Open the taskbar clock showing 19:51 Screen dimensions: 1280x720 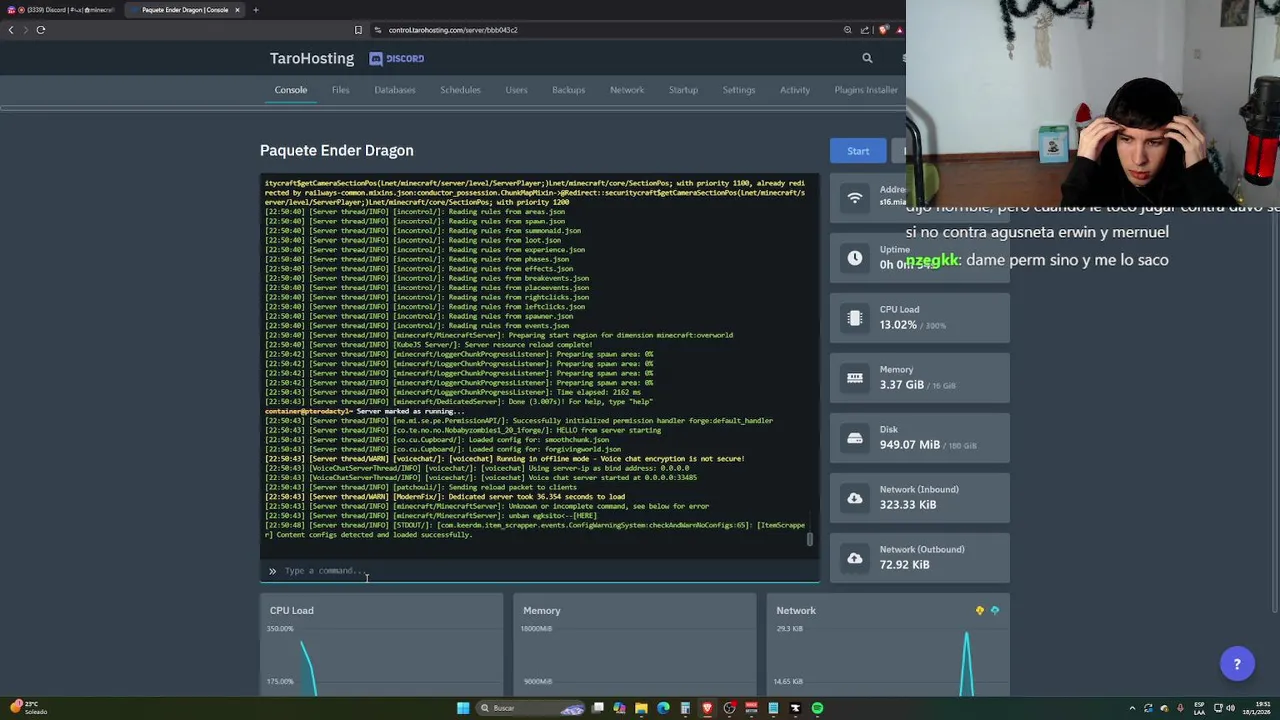pyautogui.click(x=1257, y=708)
